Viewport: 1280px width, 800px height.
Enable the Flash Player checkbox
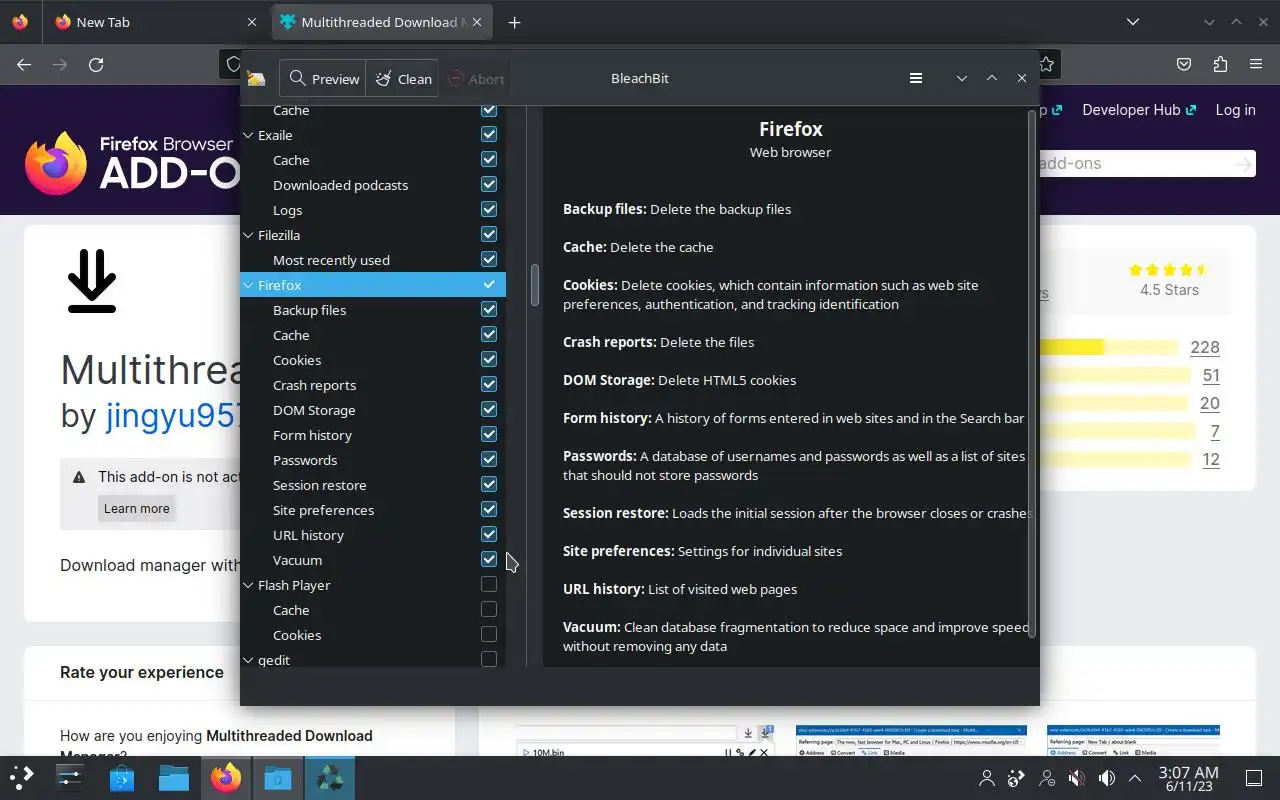pyautogui.click(x=489, y=584)
